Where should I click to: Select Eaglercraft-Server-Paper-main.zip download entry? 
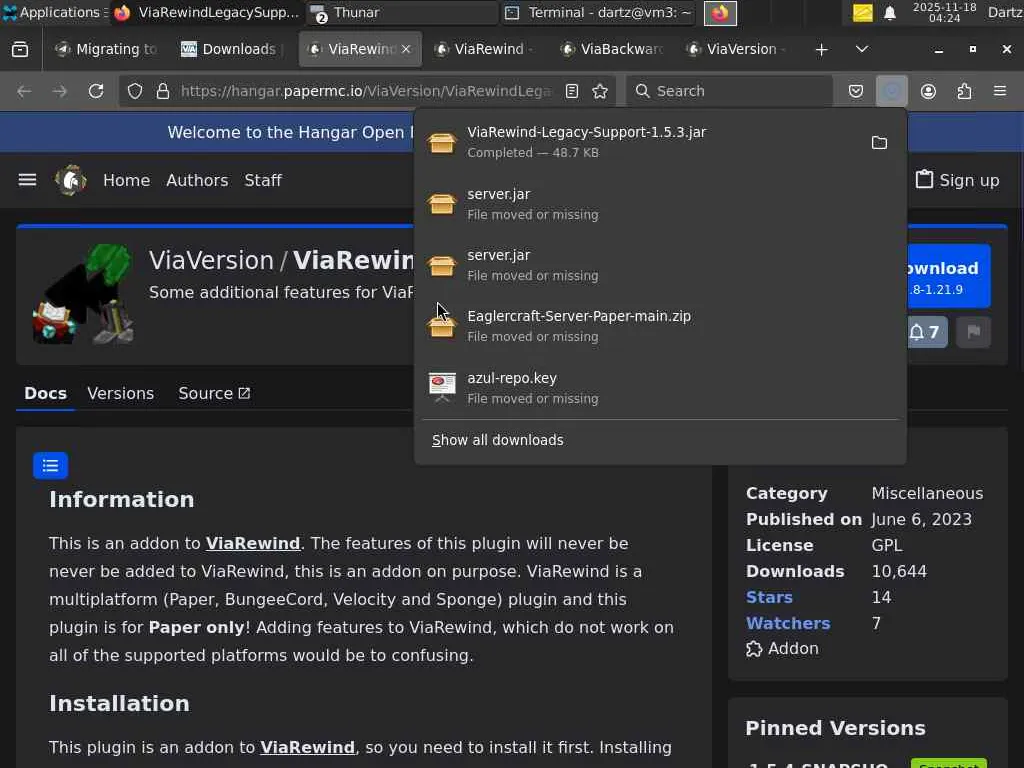point(660,326)
